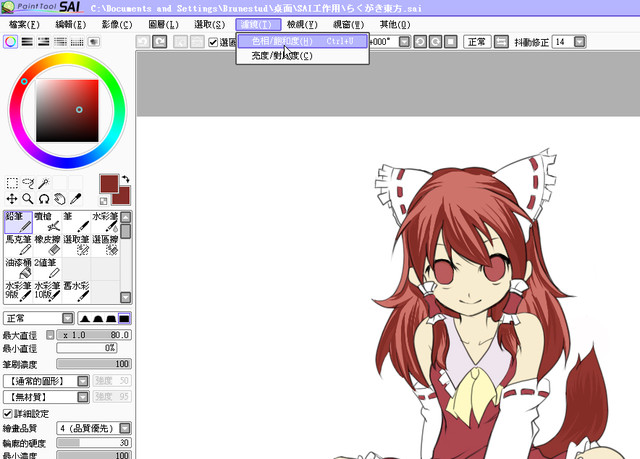Screen dimensions: 640x459
Task: Show the color mixer panel icon
Action: (x=60, y=42)
